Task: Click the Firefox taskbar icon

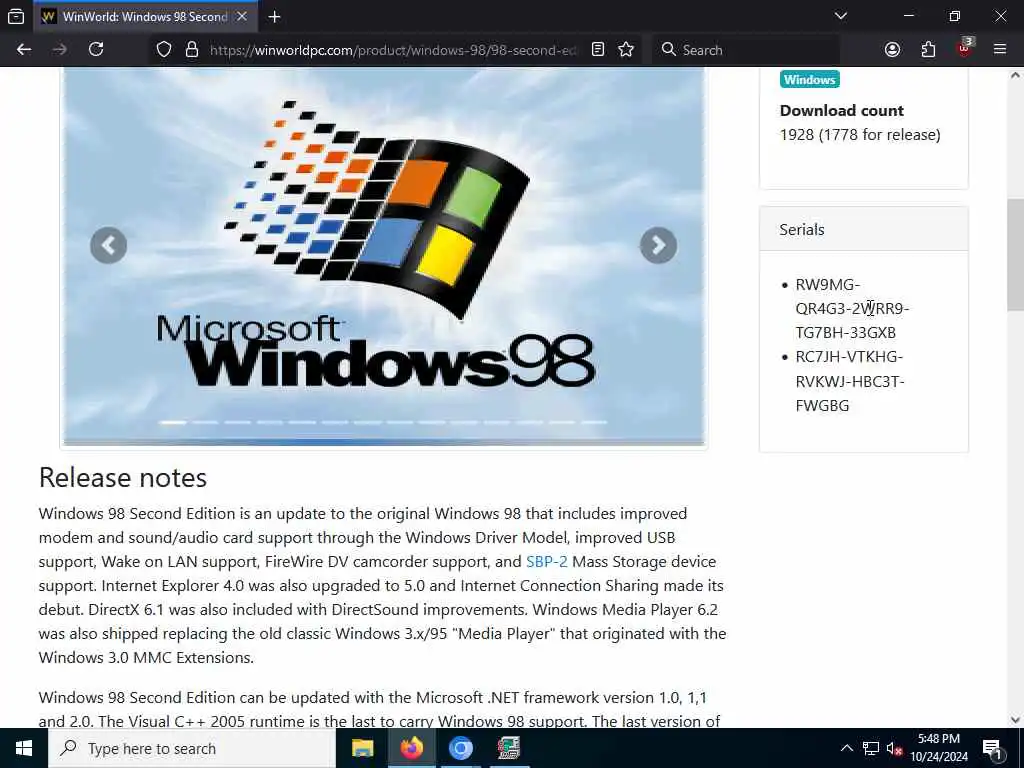Action: (411, 748)
